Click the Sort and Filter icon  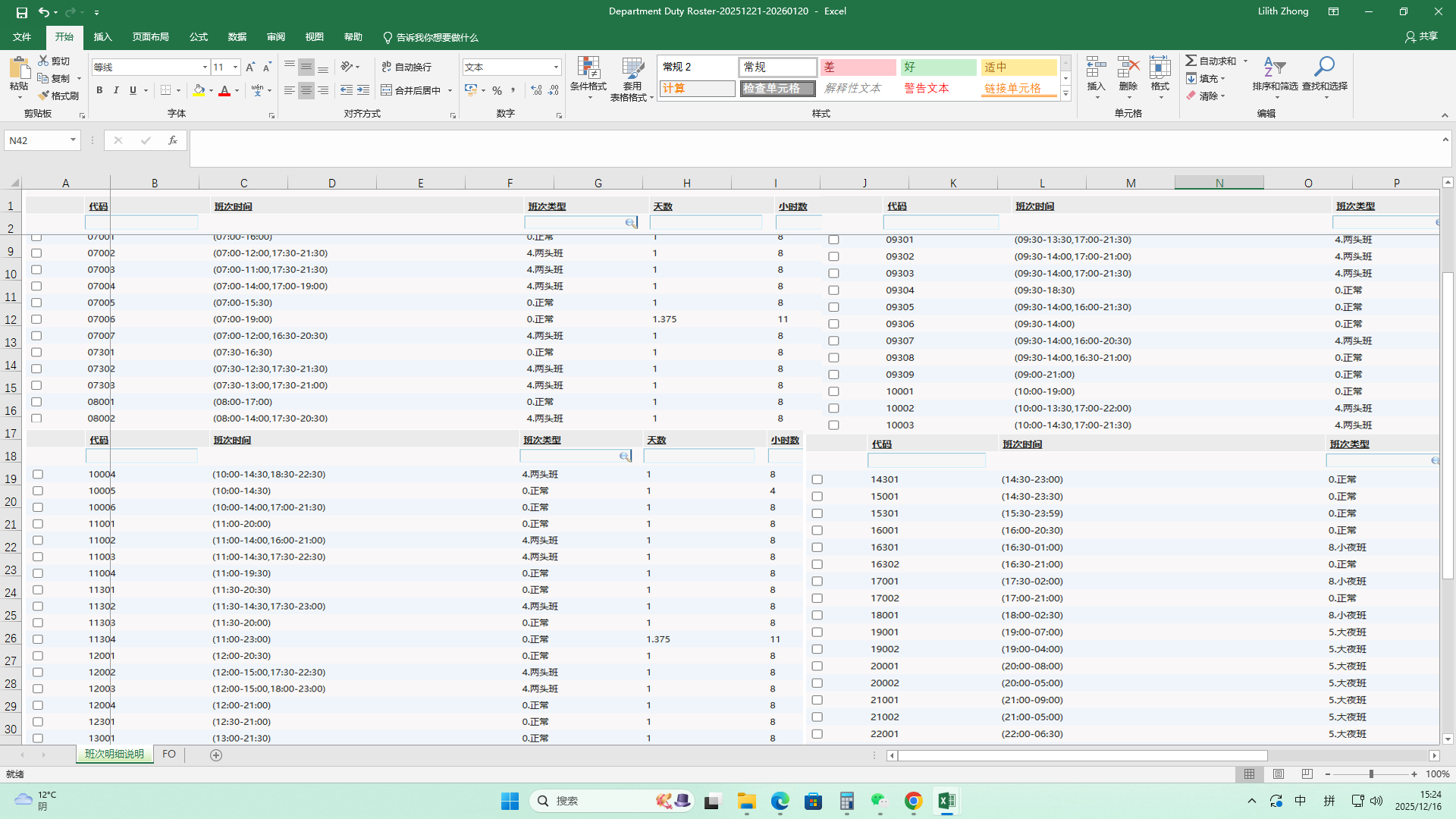coord(1274,67)
